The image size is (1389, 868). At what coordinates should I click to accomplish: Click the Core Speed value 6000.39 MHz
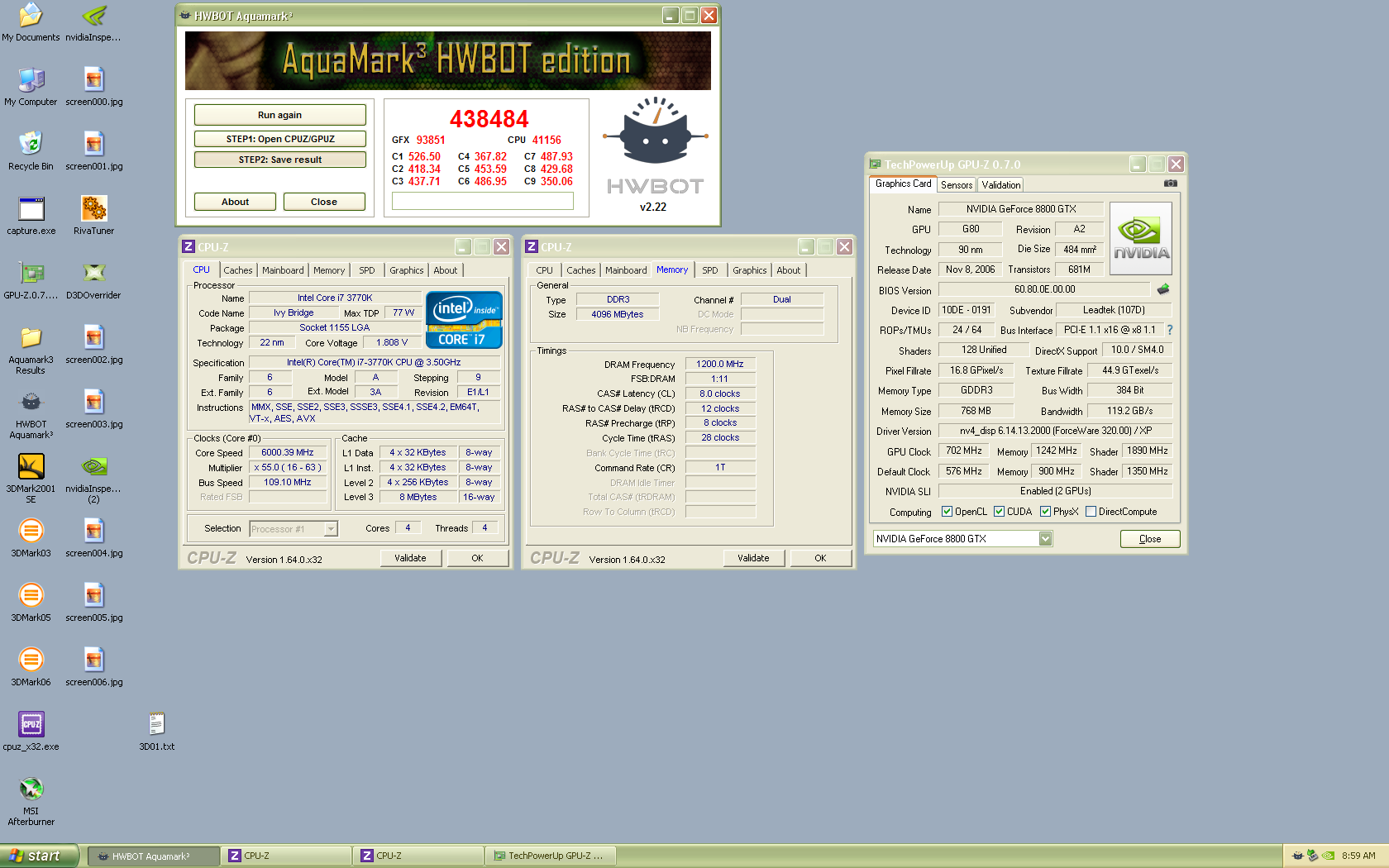point(288,453)
